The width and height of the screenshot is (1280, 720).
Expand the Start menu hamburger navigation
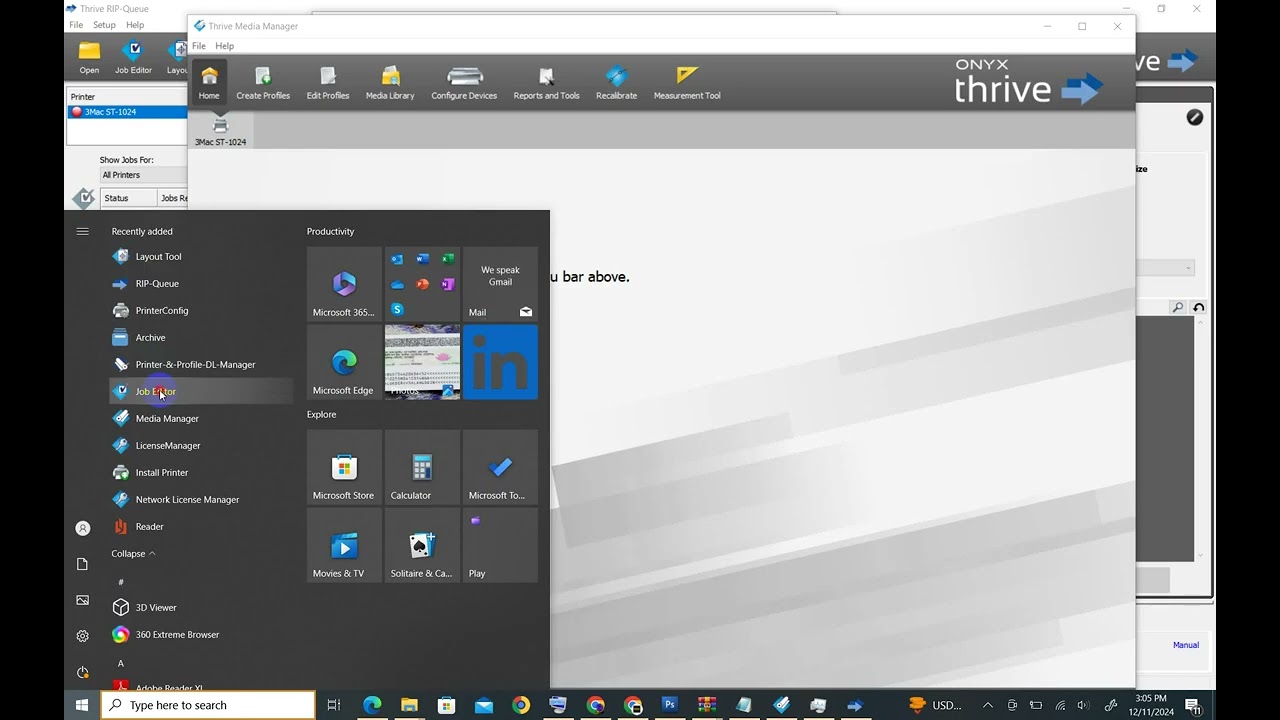83,231
